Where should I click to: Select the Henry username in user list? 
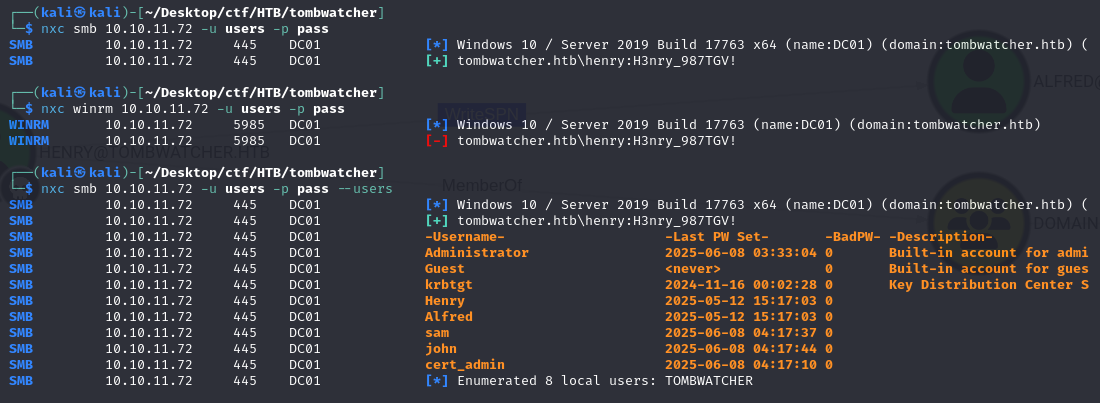pos(444,300)
